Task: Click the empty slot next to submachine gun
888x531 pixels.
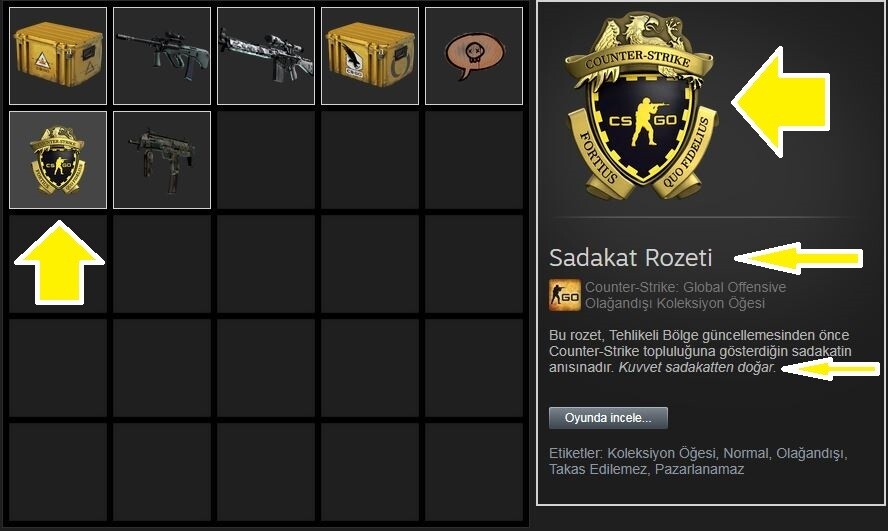Action: click(266, 160)
